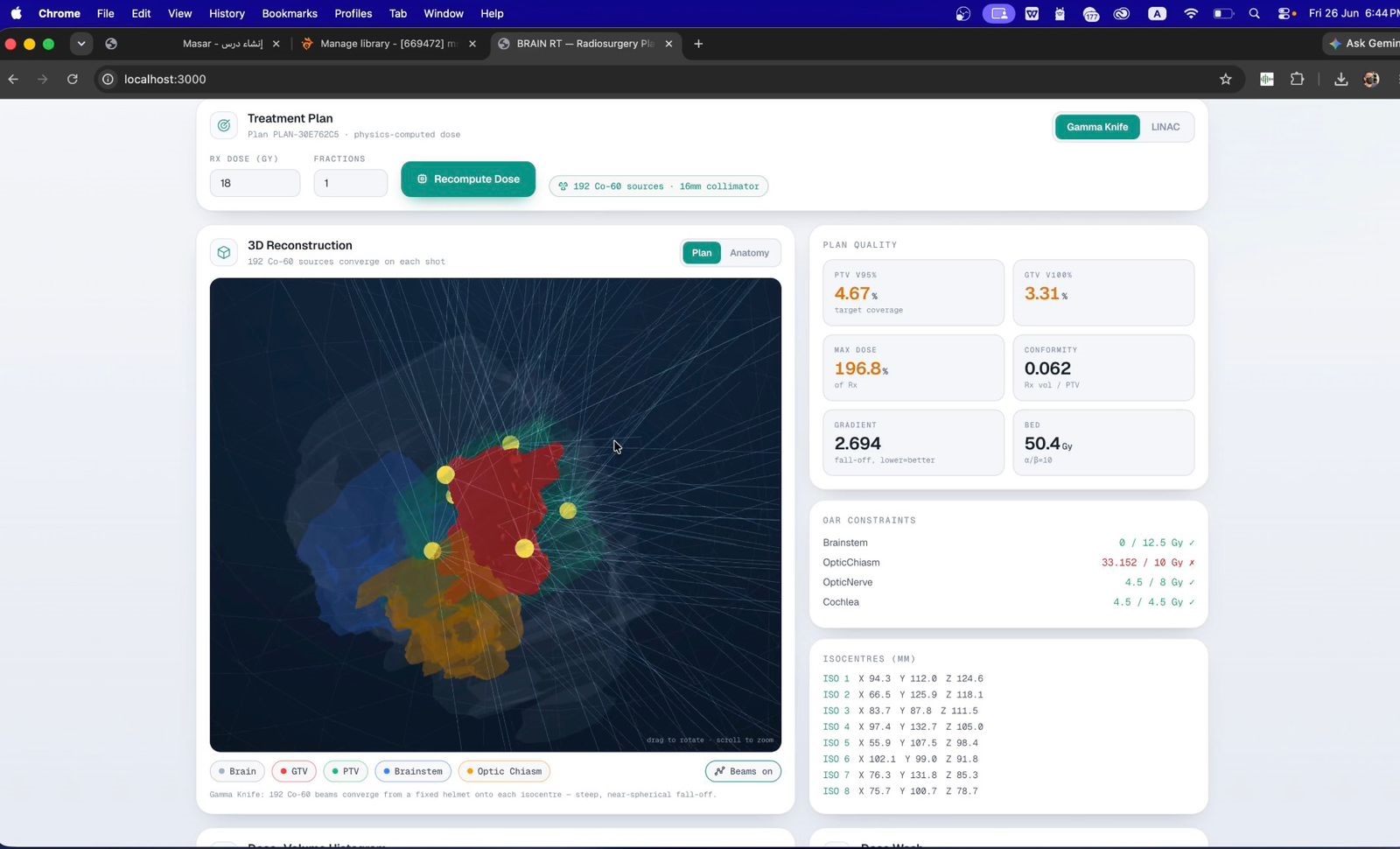Switch treatment mode to LINAC
1400x849 pixels.
tap(1165, 127)
